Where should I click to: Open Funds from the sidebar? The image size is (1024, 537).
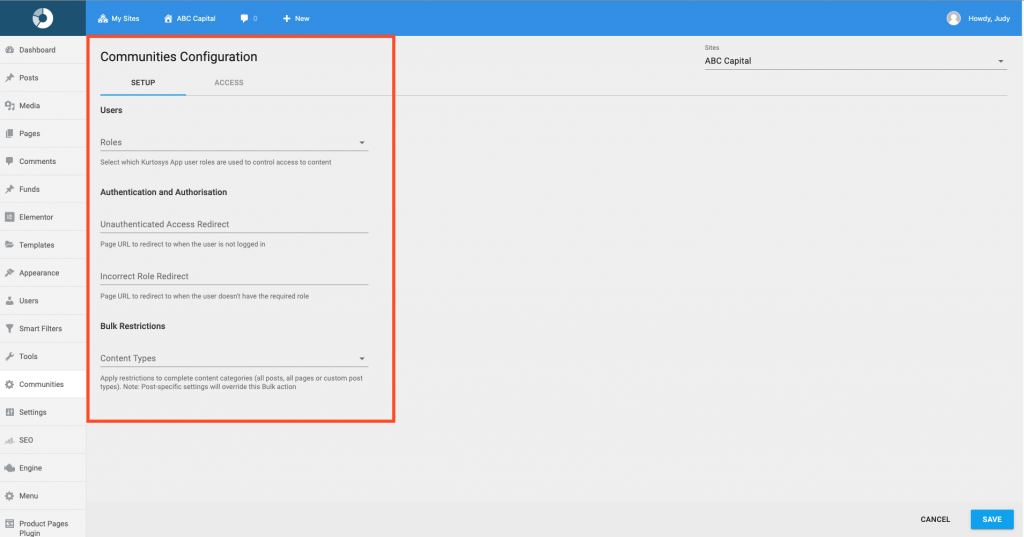click(x=43, y=189)
